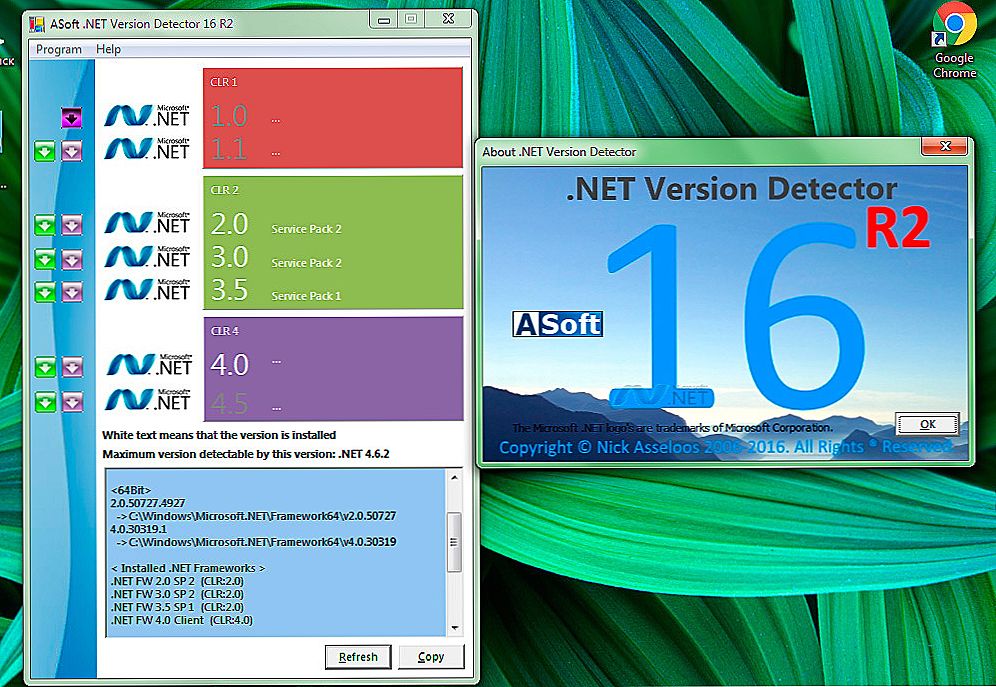Image resolution: width=996 pixels, height=687 pixels.
Task: Click the scroll-down arrow in the details box
Action: tap(455, 628)
